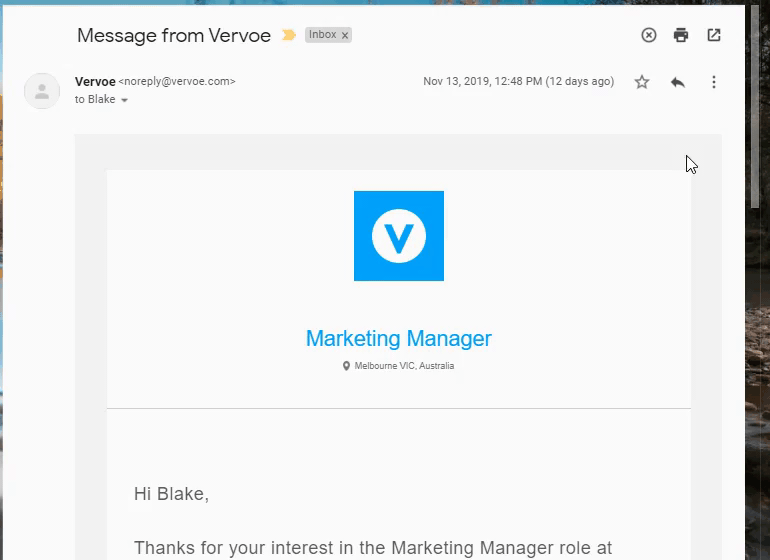
Task: Click the reply arrow icon
Action: tap(678, 82)
